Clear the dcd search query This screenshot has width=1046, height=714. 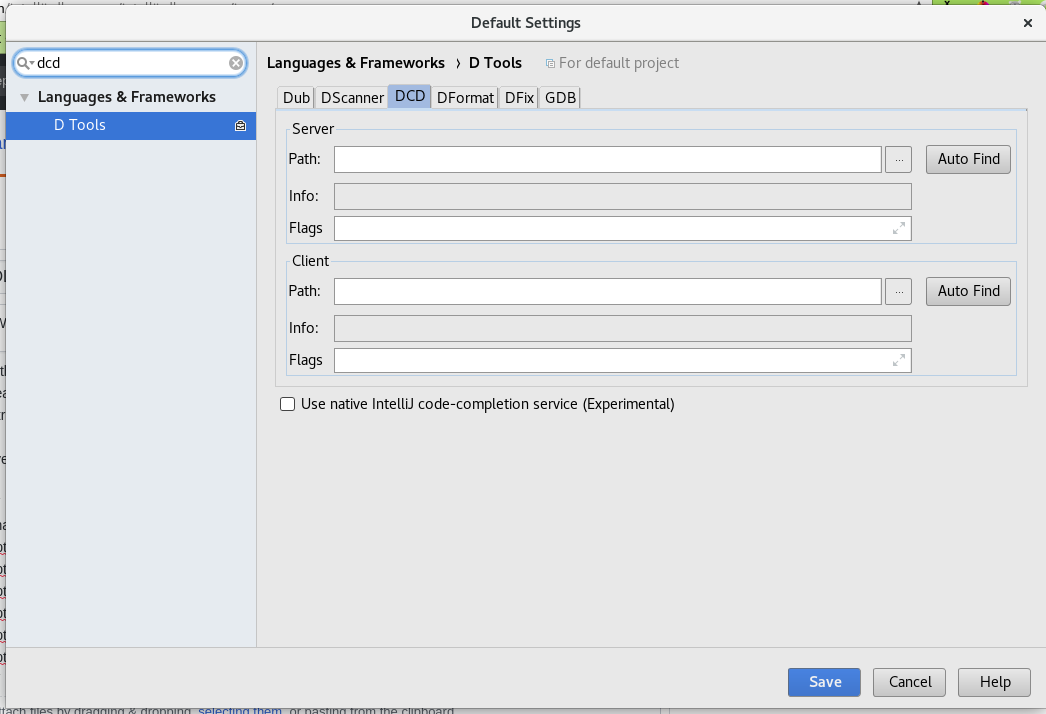[x=236, y=62]
